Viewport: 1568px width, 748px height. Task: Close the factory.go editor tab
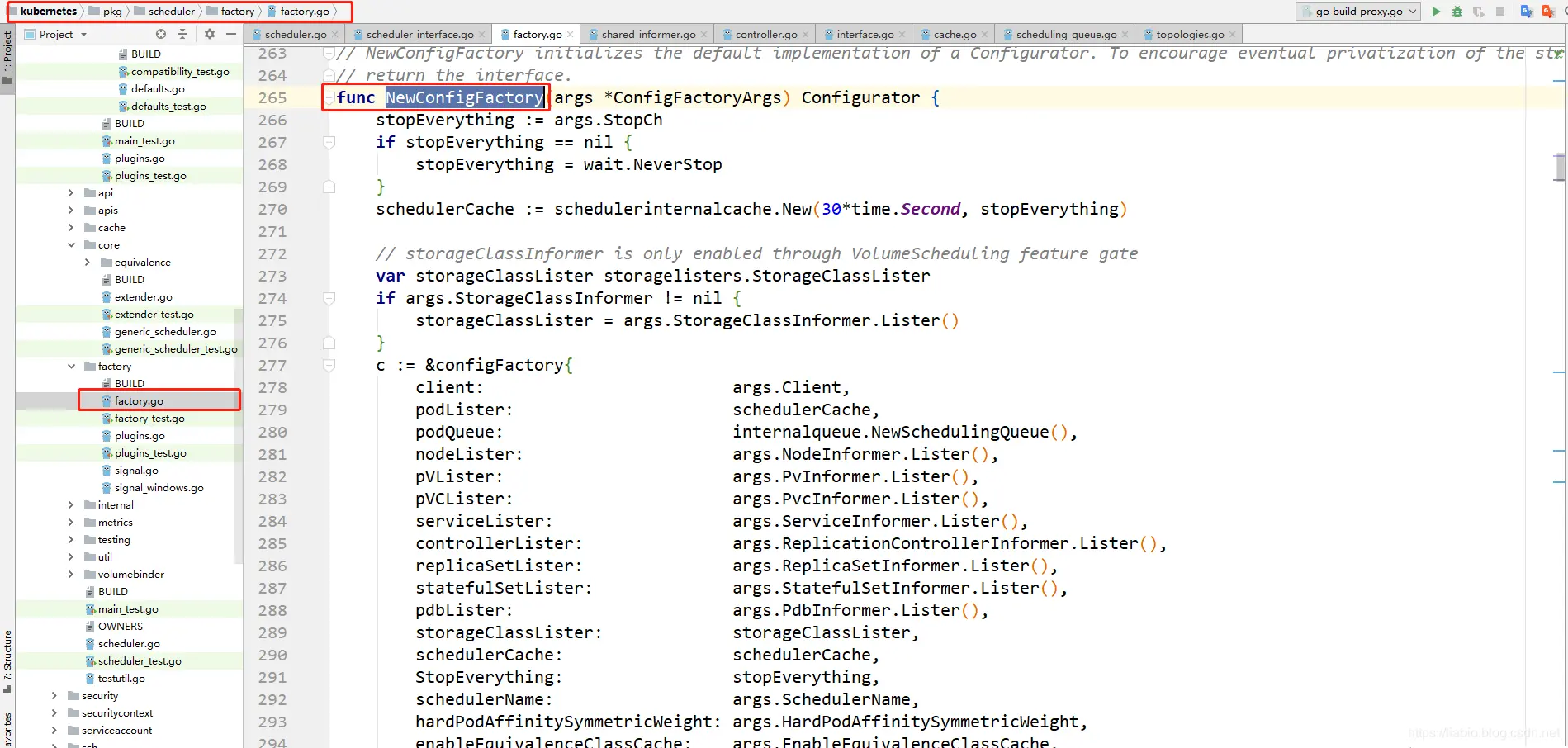(570, 35)
